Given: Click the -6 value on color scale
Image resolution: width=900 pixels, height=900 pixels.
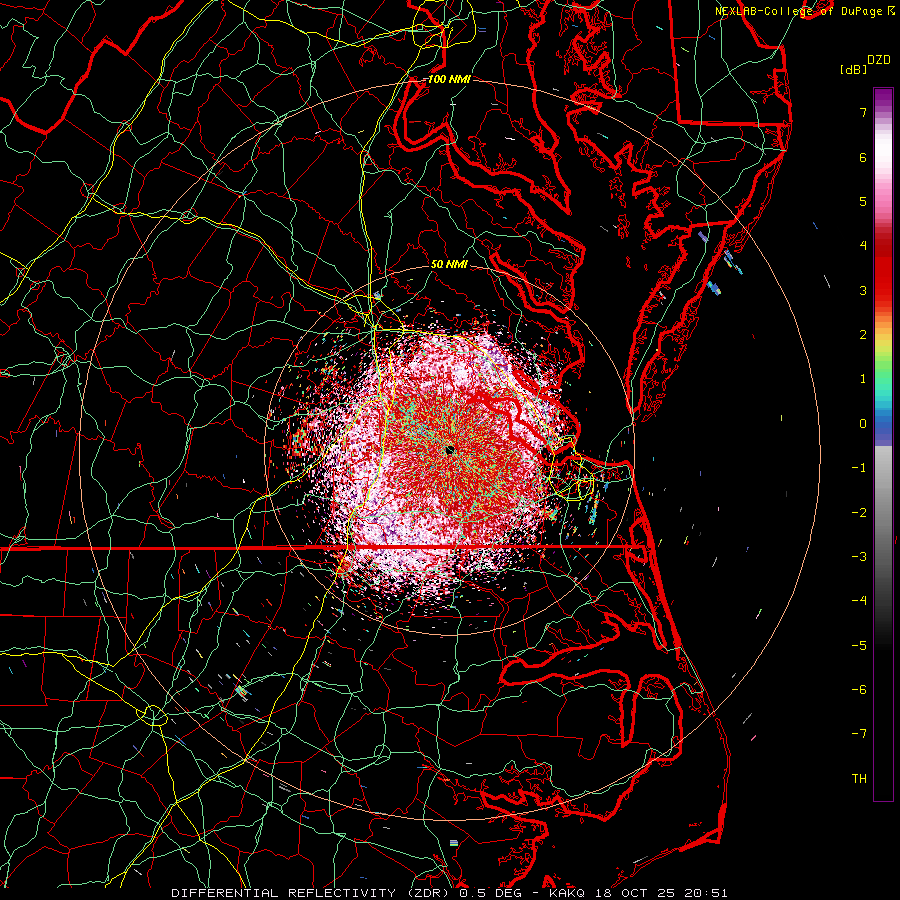Looking at the screenshot, I should tap(859, 690).
